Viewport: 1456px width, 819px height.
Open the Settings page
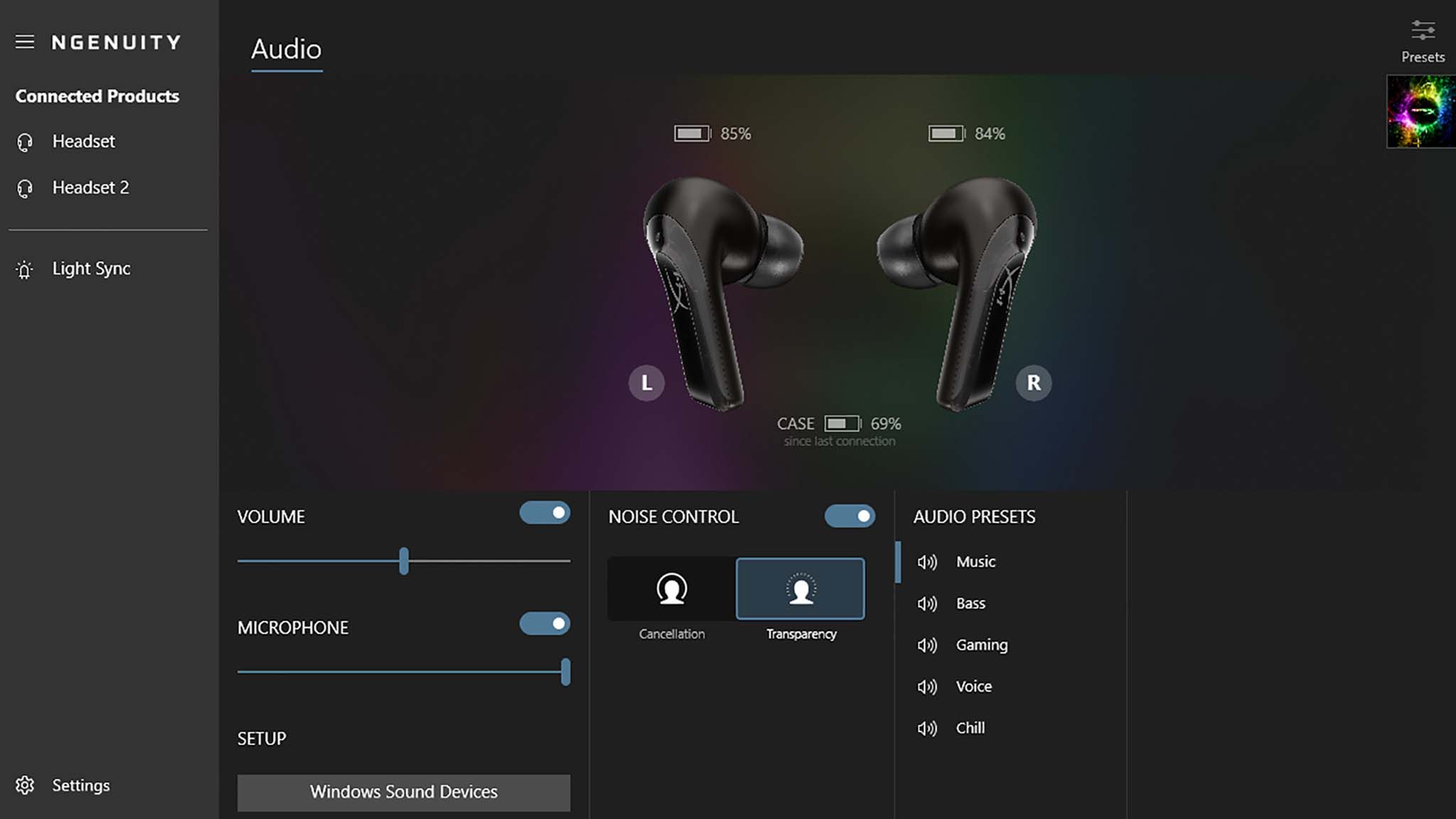80,785
